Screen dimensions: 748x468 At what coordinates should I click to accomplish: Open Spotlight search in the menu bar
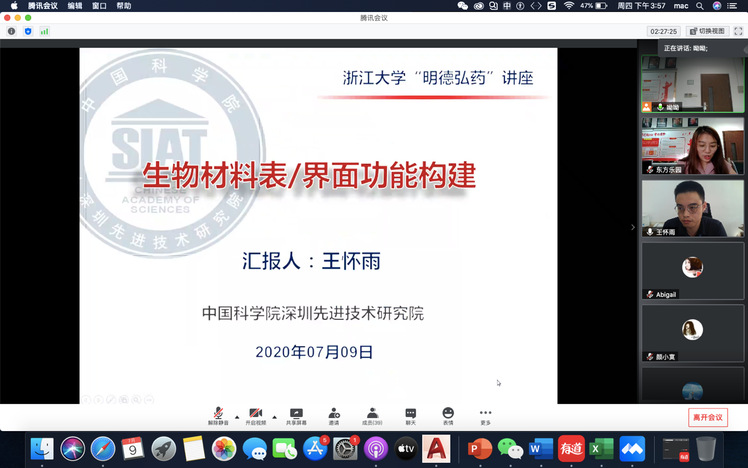pyautogui.click(x=700, y=6)
